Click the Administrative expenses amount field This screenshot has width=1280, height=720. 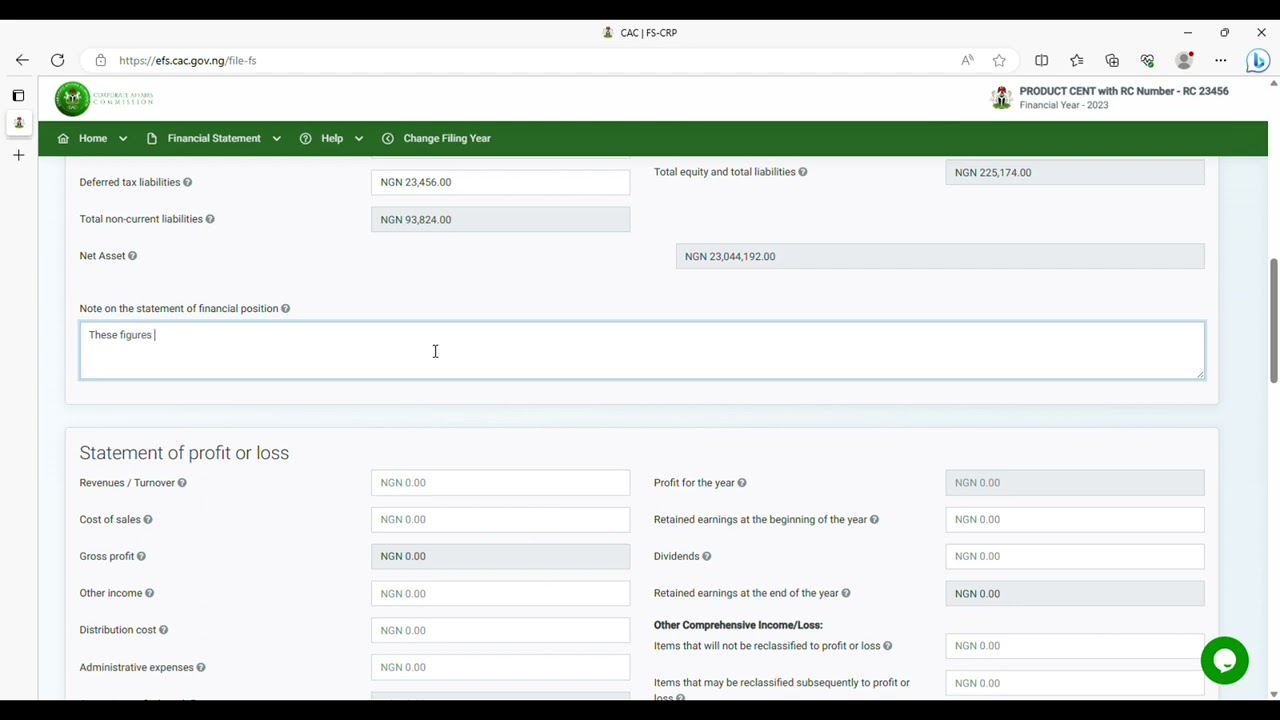point(500,667)
